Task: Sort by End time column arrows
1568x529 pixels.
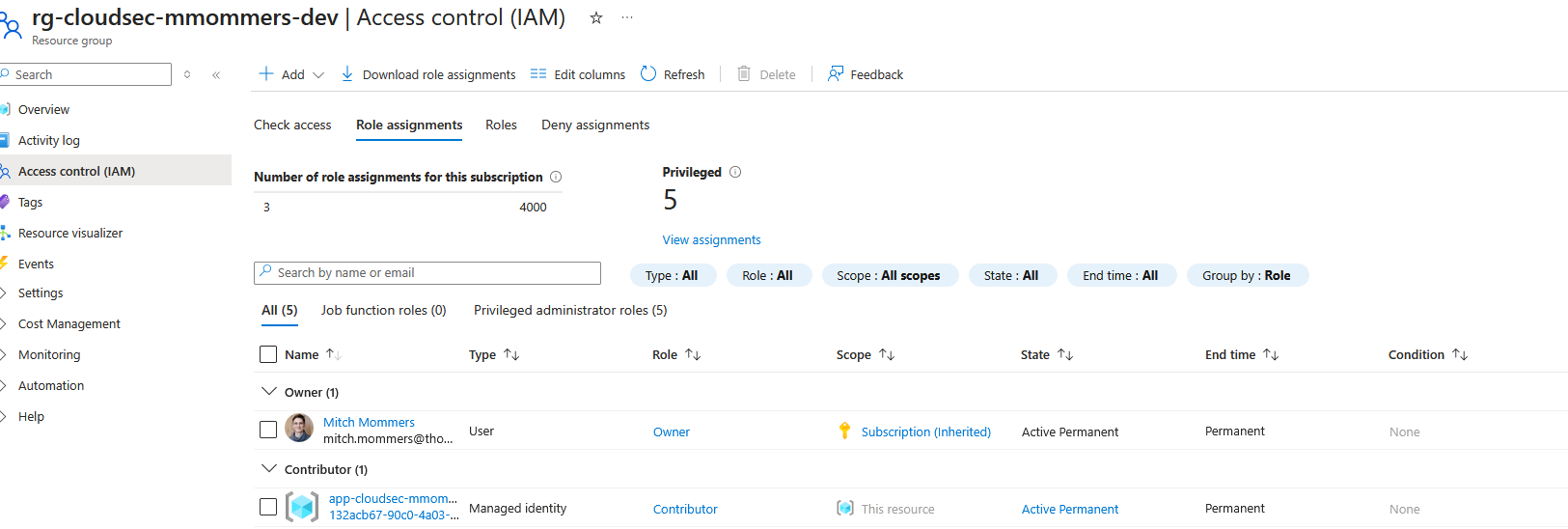Action: pos(1271,354)
